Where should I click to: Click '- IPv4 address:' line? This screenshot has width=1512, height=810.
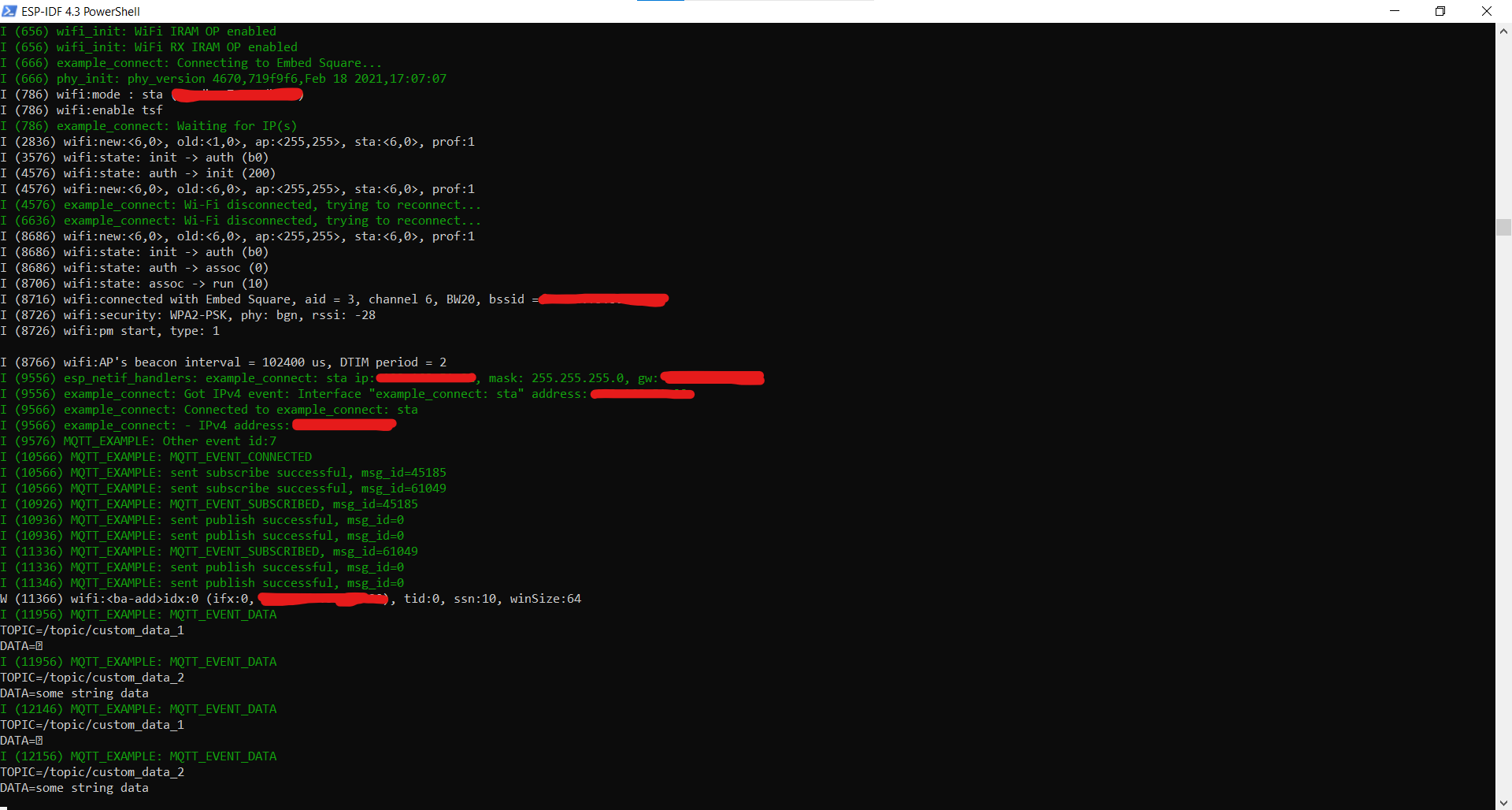click(x=198, y=425)
